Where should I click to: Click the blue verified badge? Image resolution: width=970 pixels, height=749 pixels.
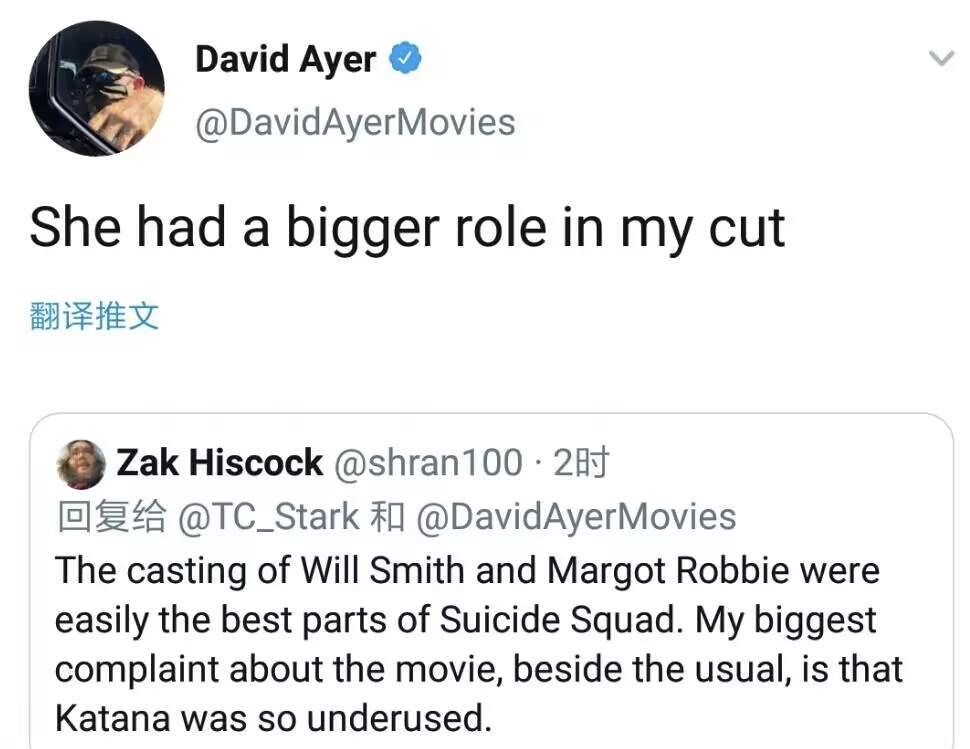pyautogui.click(x=405, y=60)
